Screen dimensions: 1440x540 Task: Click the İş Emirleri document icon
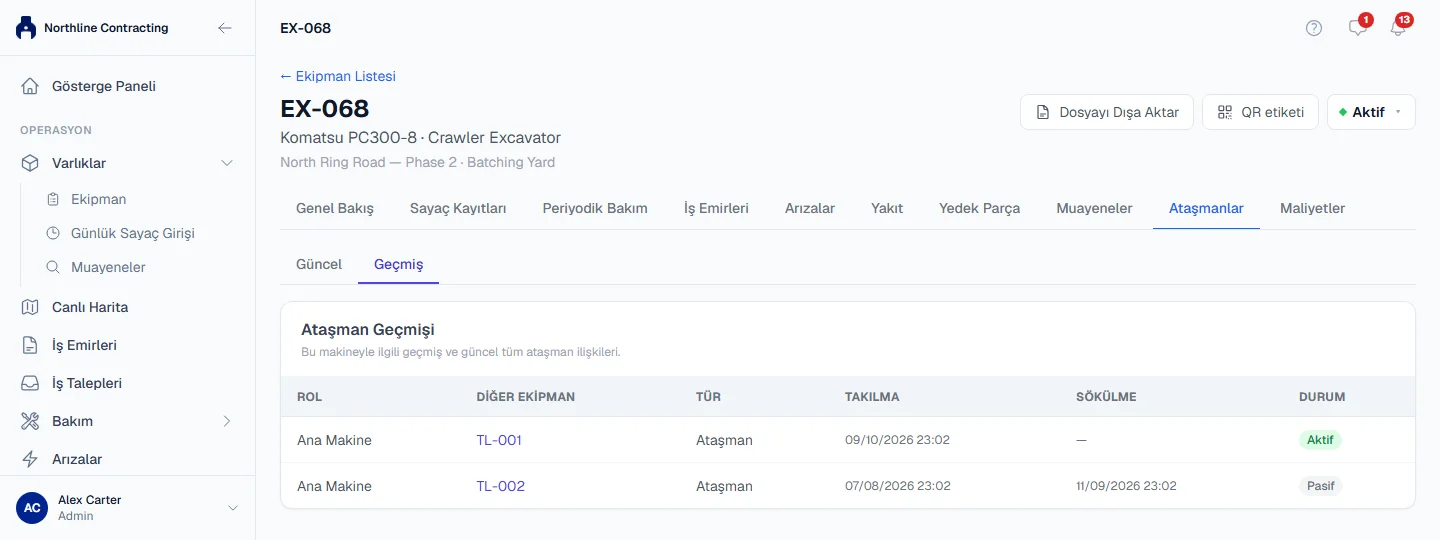click(31, 345)
